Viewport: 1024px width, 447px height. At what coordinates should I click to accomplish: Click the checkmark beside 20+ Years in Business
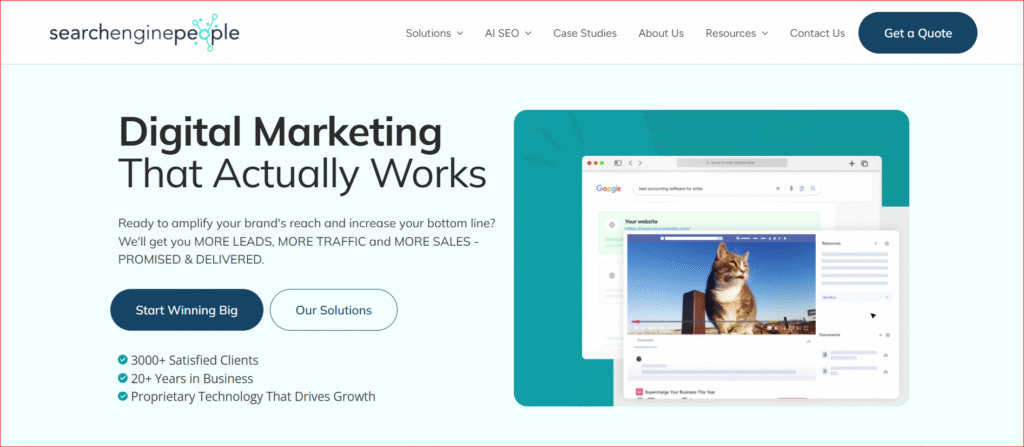pyautogui.click(x=123, y=378)
